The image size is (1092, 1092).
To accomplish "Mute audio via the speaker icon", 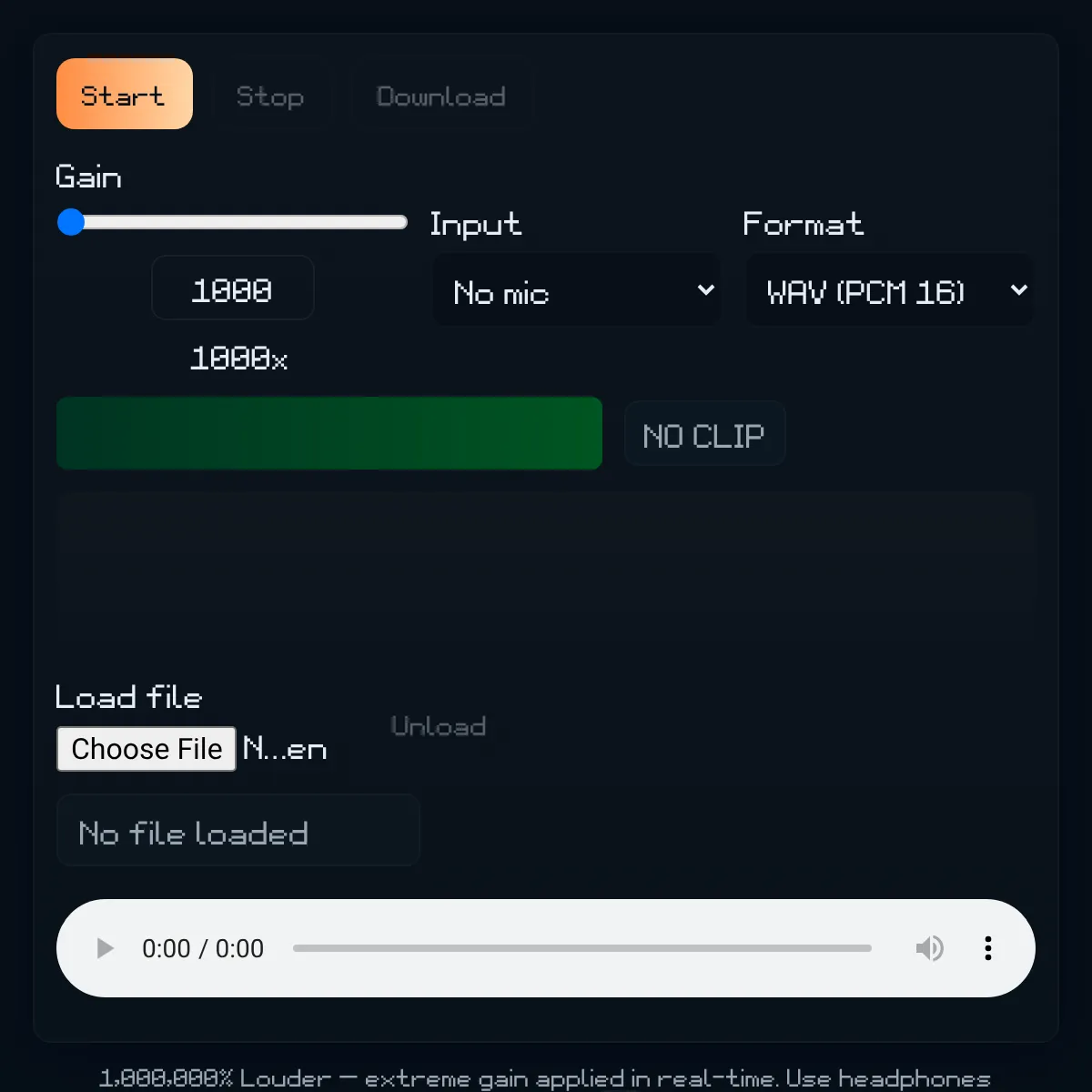I will (x=929, y=948).
